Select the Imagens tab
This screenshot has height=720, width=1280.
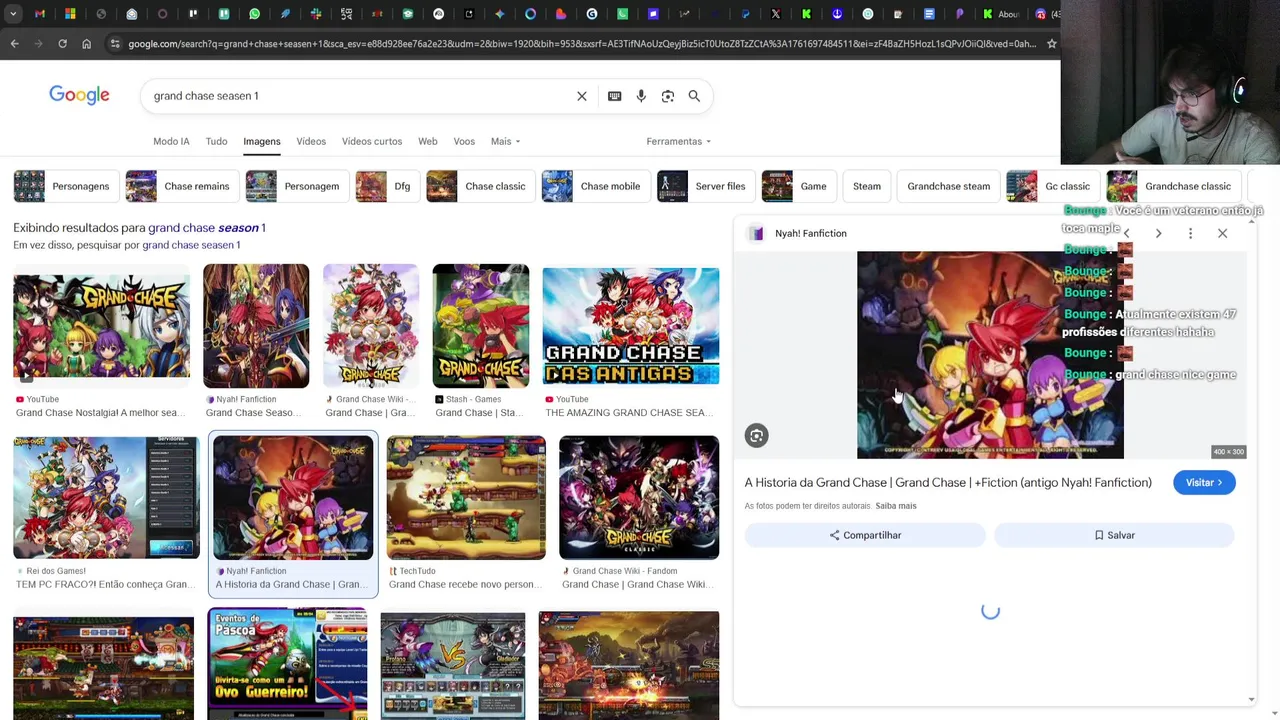point(262,141)
